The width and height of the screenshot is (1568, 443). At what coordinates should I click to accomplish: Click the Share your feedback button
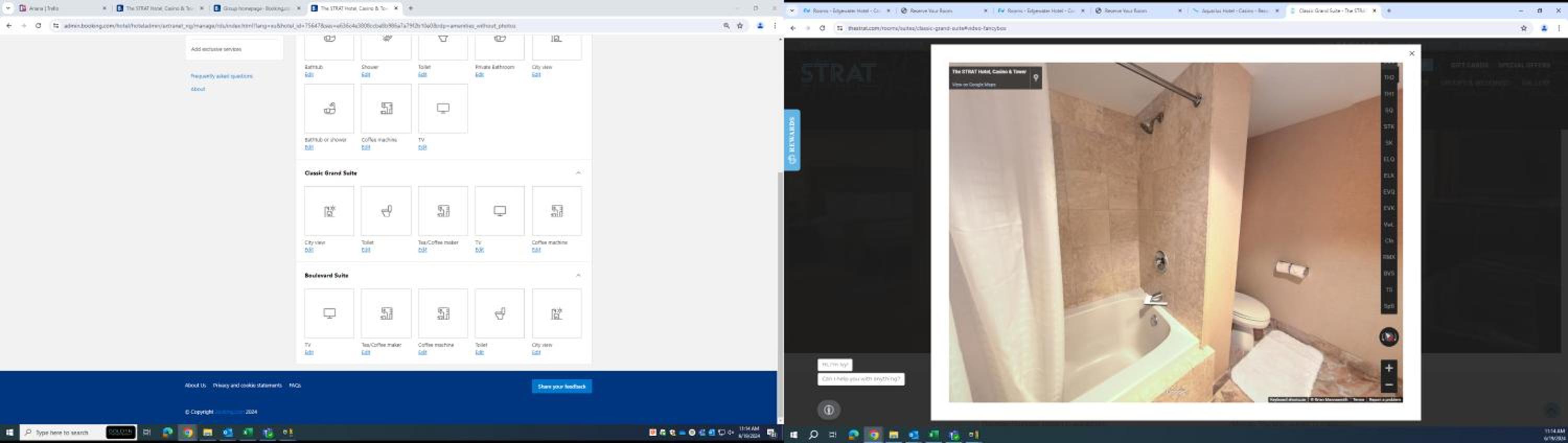561,387
